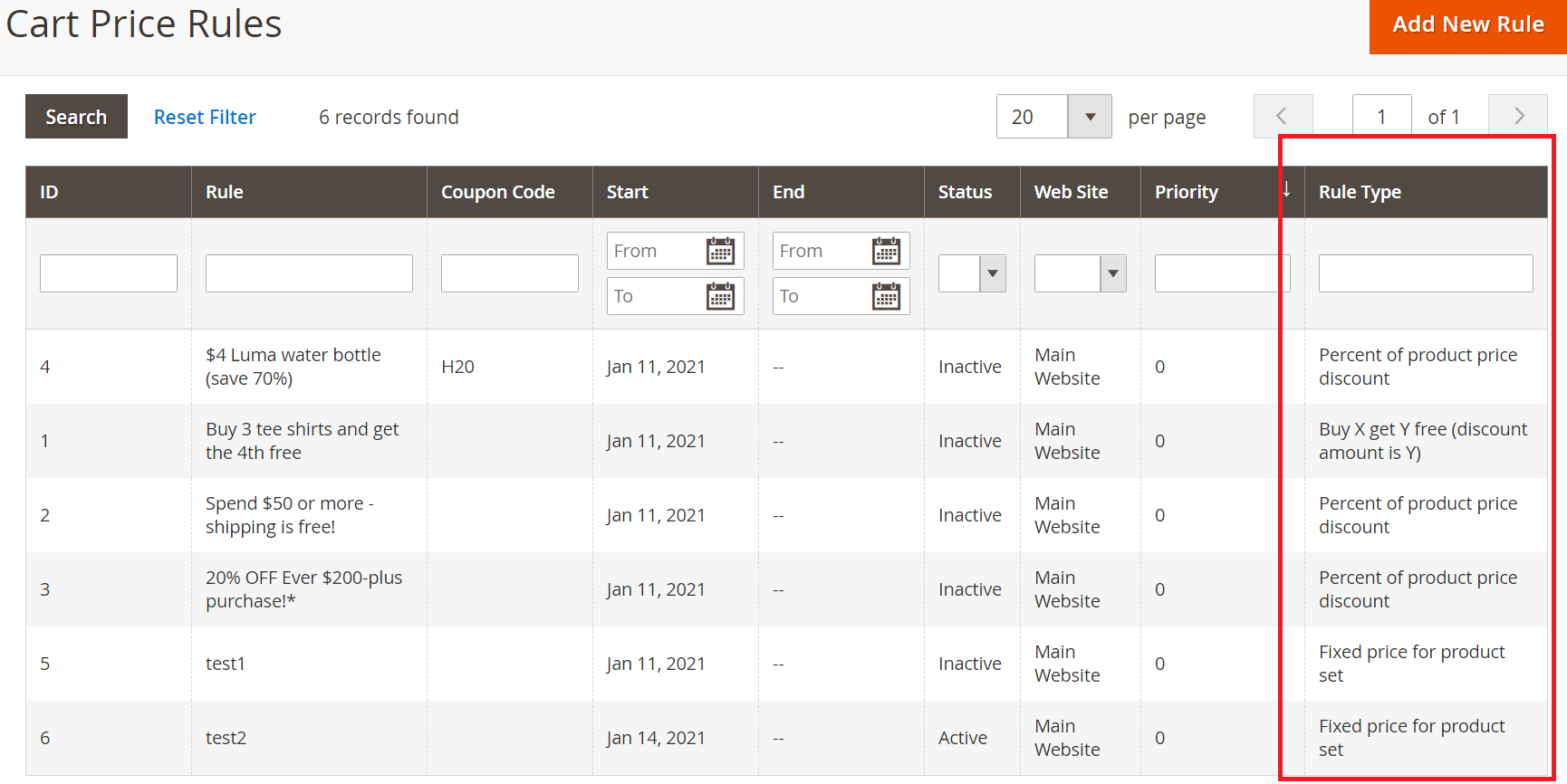Open the End From date calendar icon
1567x784 pixels.
(x=886, y=251)
